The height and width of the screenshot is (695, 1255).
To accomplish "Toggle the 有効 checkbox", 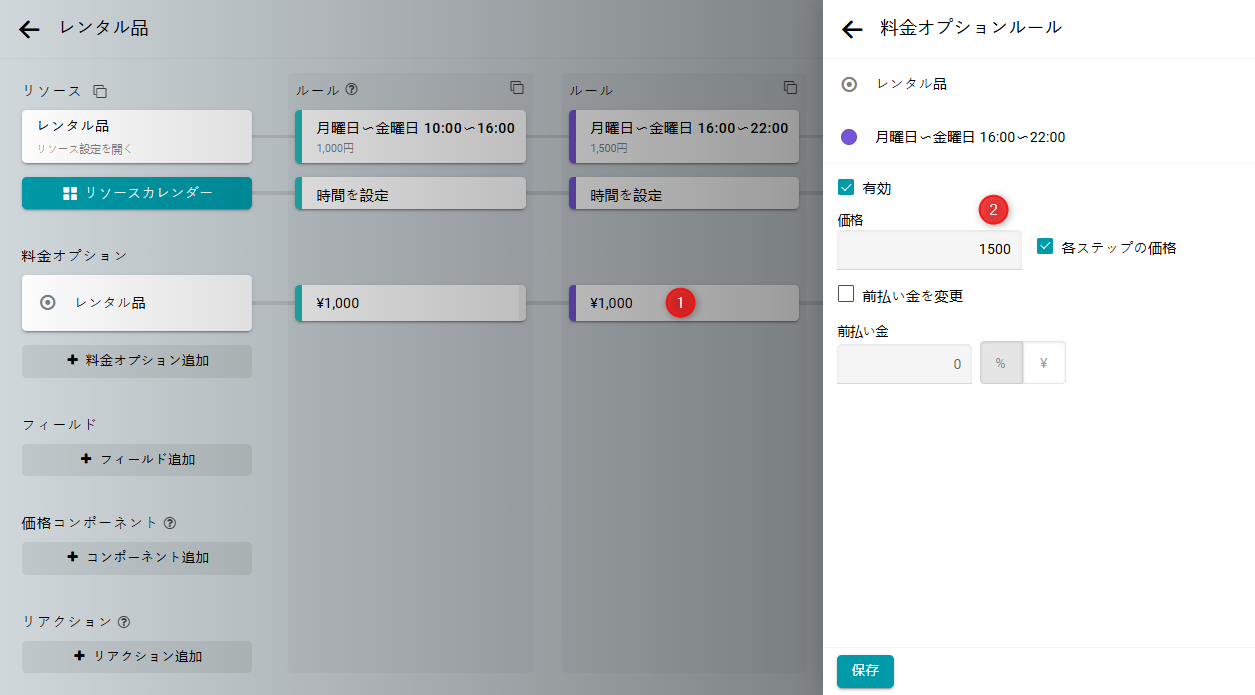I will tap(846, 187).
